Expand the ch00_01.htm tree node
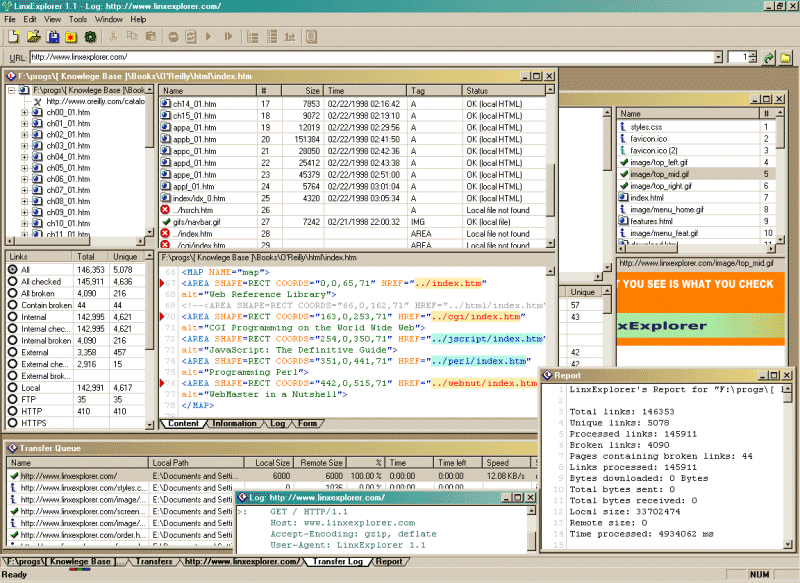This screenshot has height=583, width=800. pos(24,112)
